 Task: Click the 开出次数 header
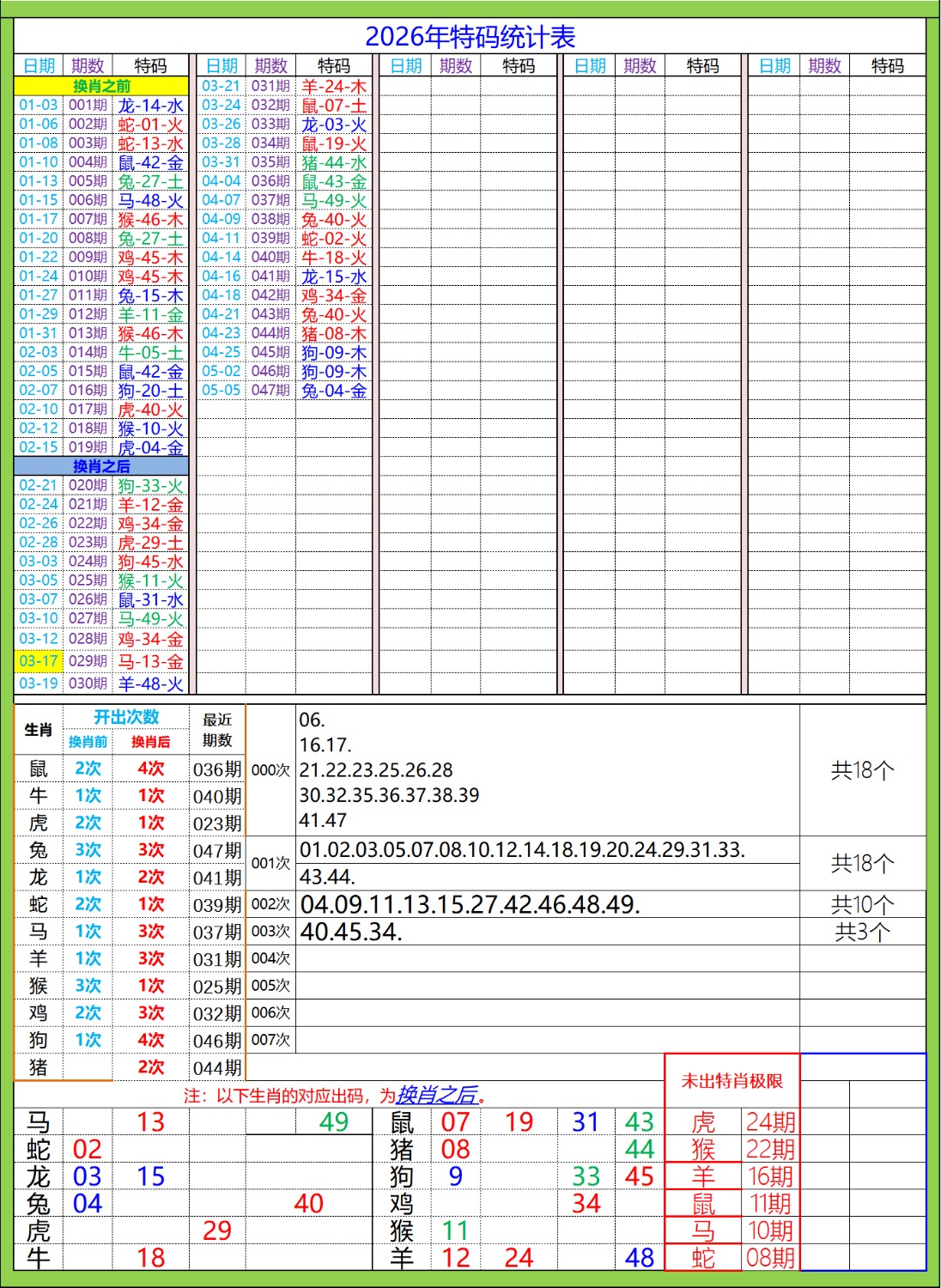pos(126,717)
